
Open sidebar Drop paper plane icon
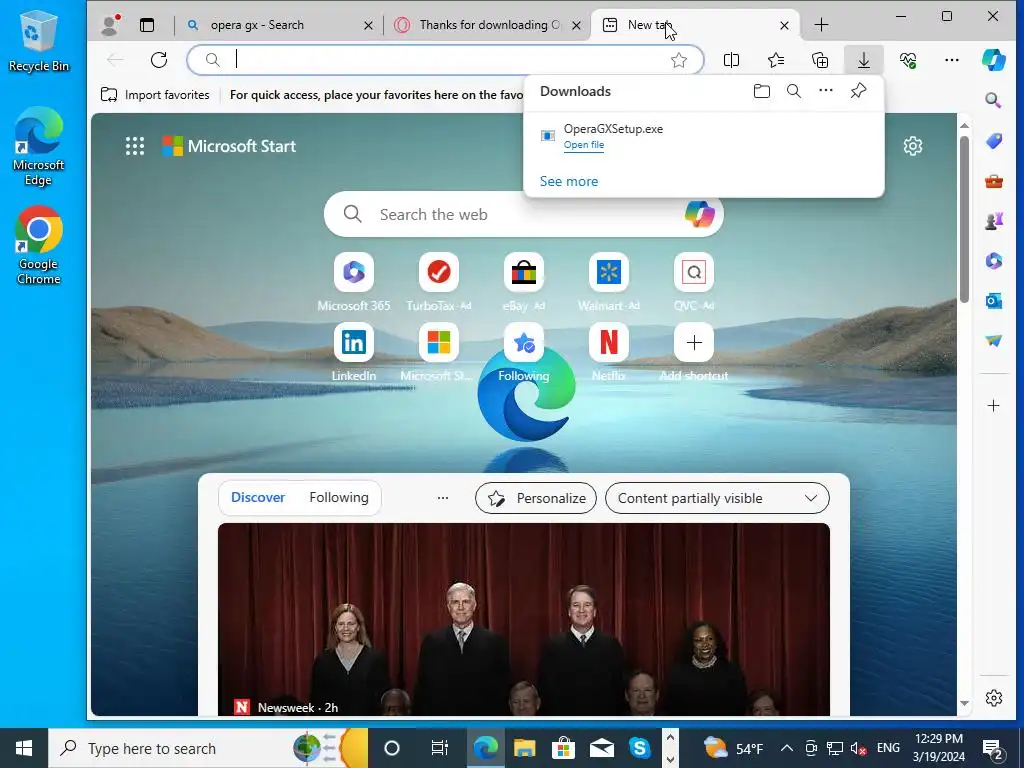click(x=993, y=340)
